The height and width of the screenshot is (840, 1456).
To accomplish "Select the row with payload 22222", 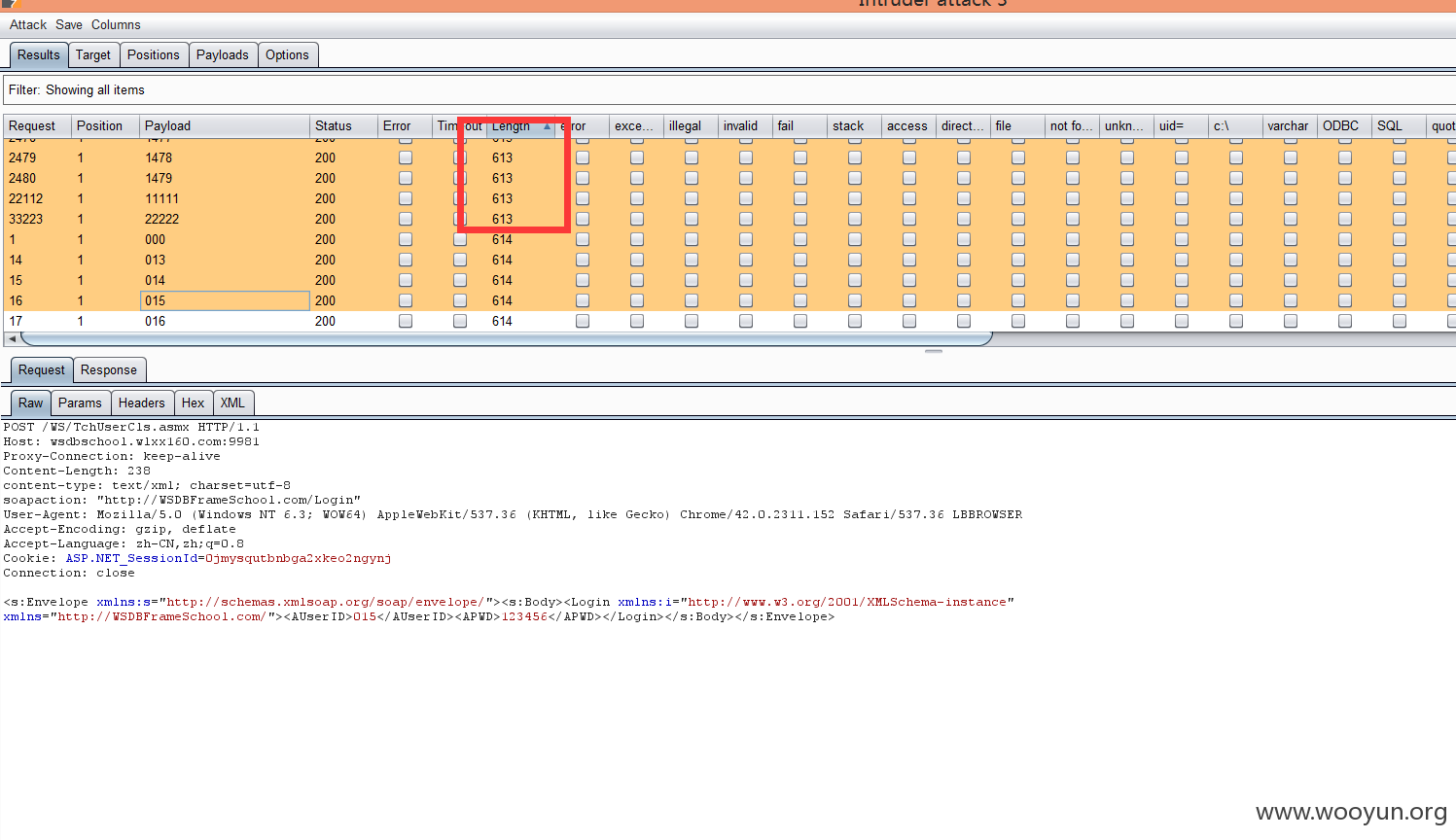I will coord(729,219).
